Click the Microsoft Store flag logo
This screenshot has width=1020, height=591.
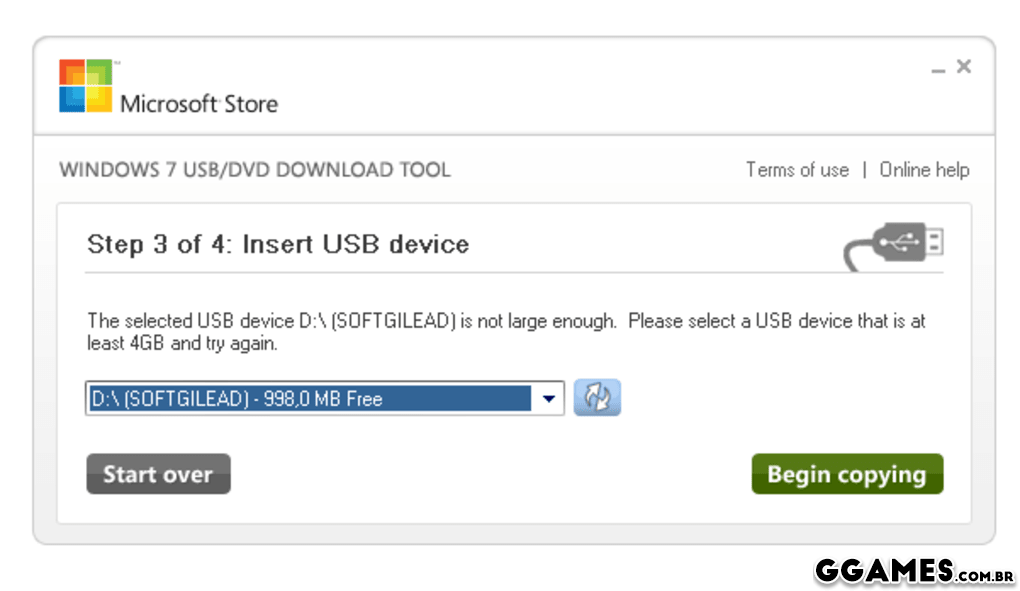pos(85,86)
